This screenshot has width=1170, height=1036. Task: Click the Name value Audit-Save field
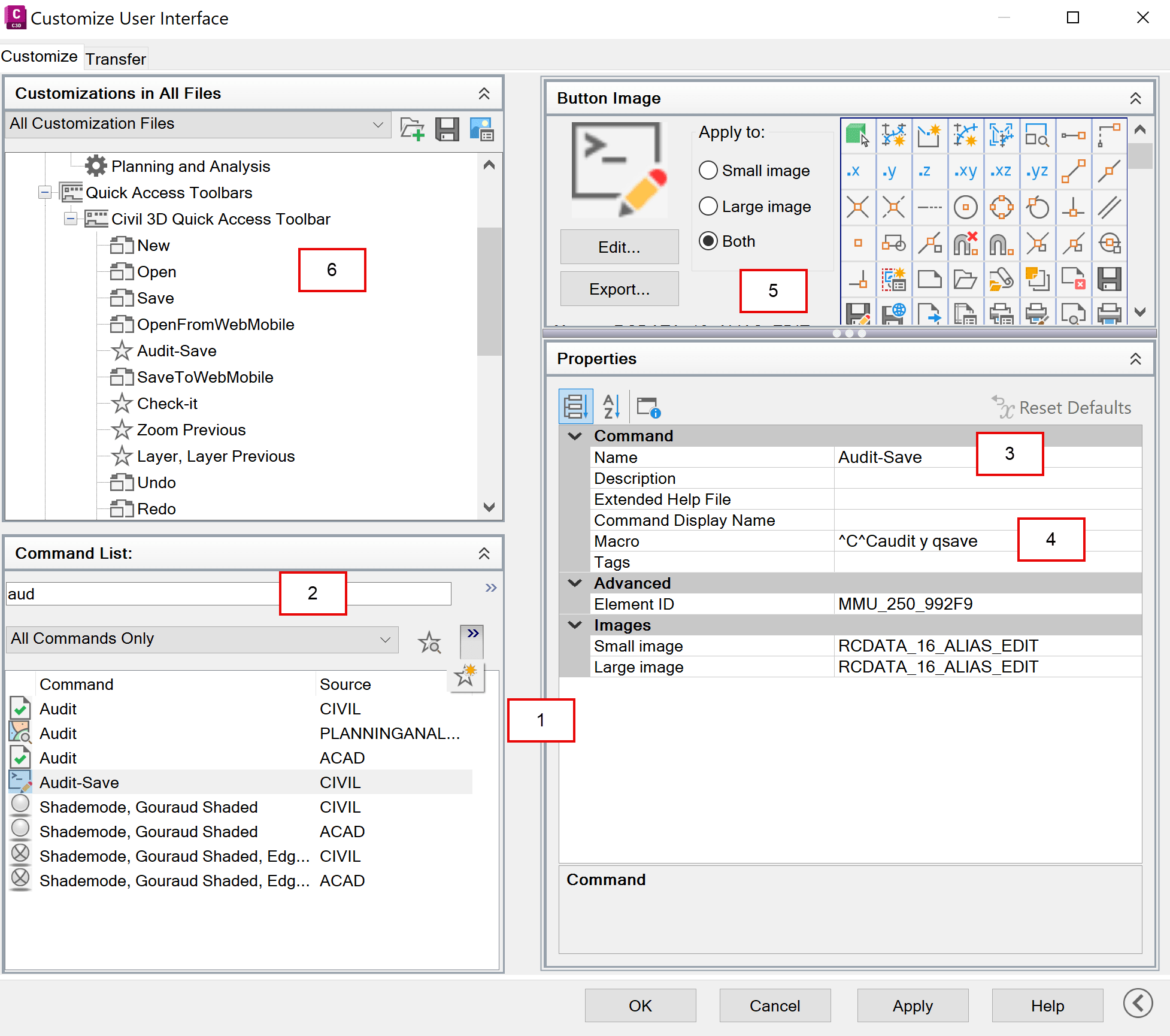[987, 458]
